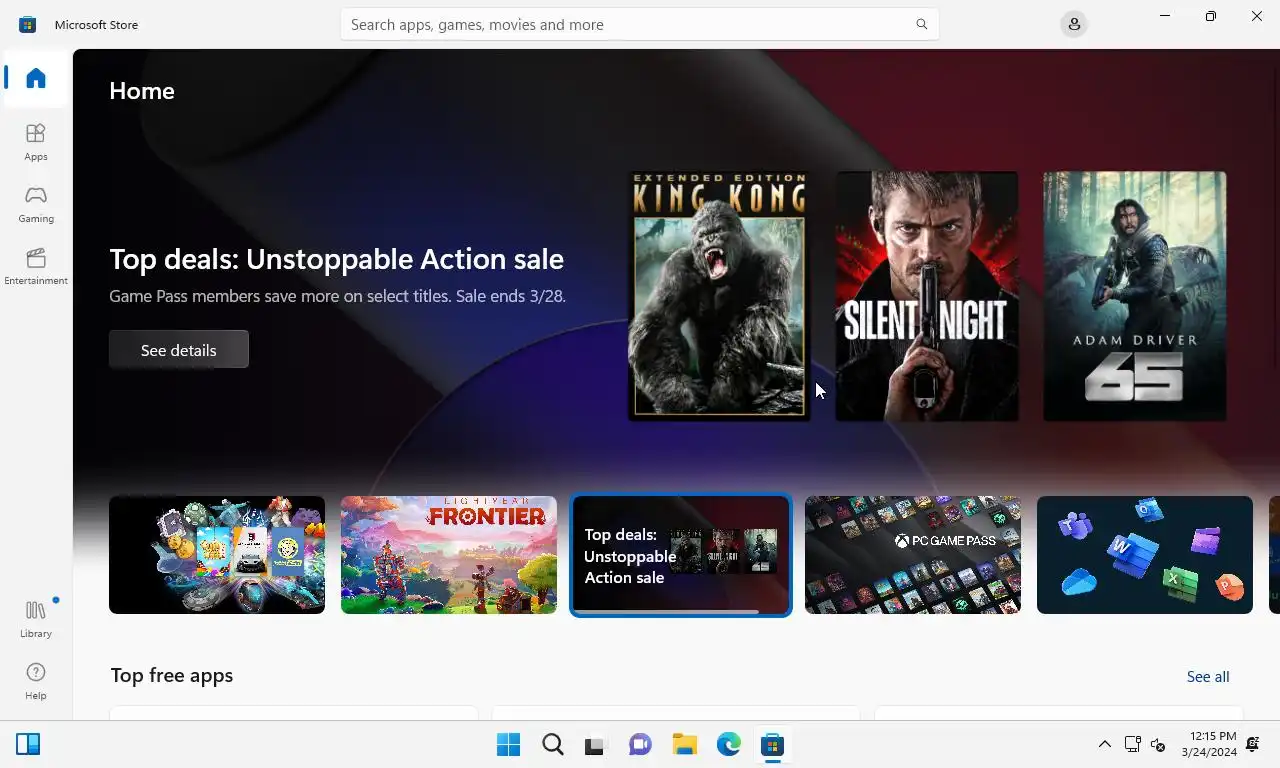Open Task View on taskbar
The width and height of the screenshot is (1280, 768).
click(x=596, y=745)
